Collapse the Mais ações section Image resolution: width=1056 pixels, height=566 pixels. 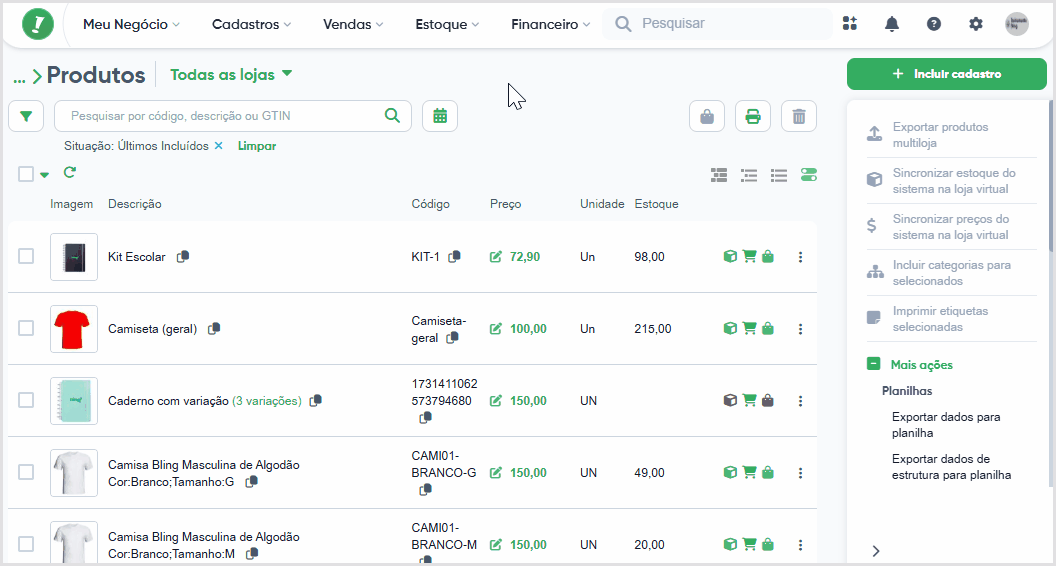tap(873, 364)
